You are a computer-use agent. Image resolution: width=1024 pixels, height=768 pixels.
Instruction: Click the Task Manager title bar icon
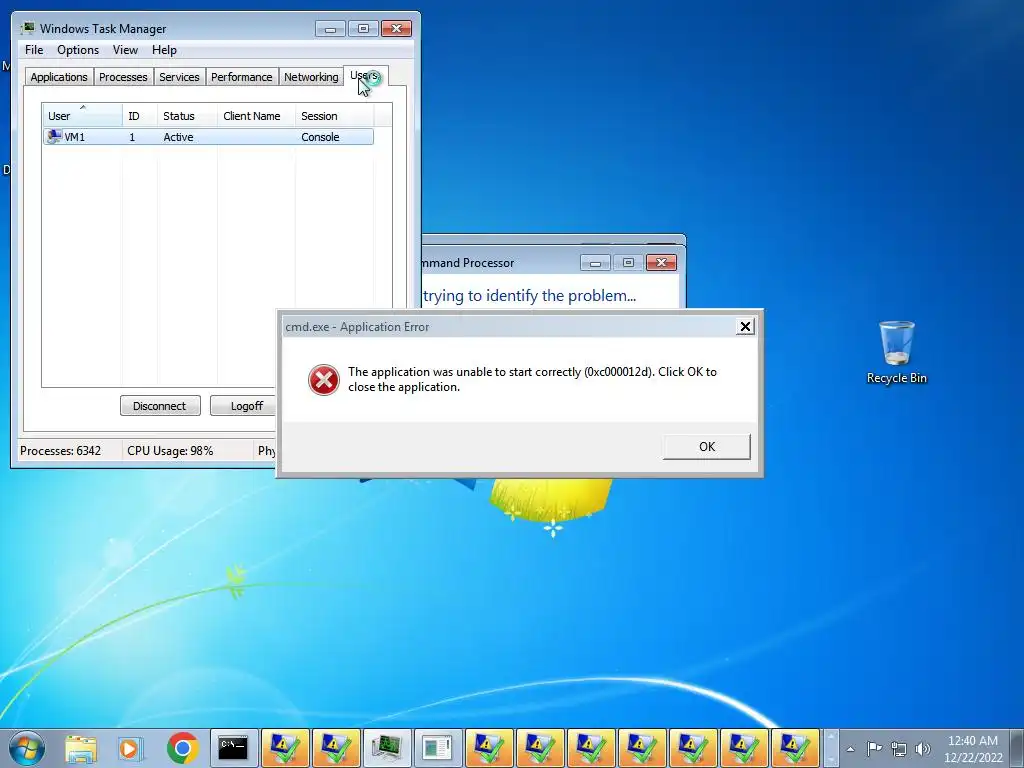coord(27,28)
